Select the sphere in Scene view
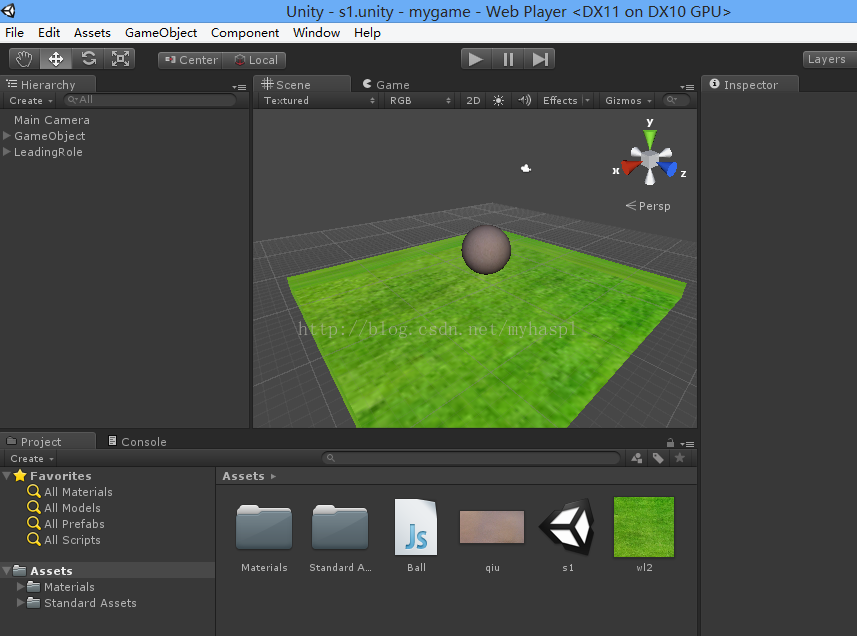 tap(486, 250)
